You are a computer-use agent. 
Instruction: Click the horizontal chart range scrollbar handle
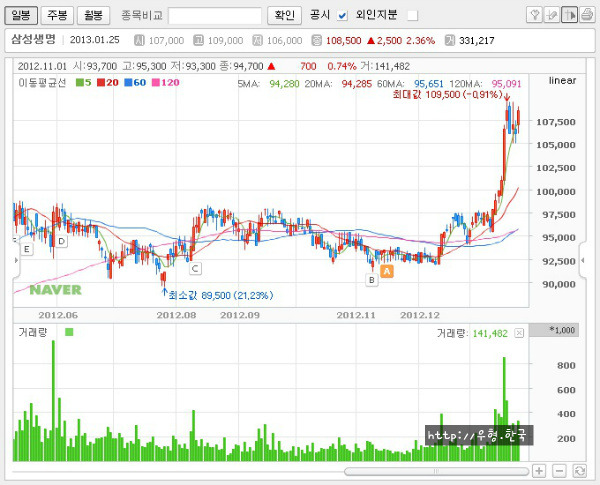pyautogui.click(x=436, y=471)
